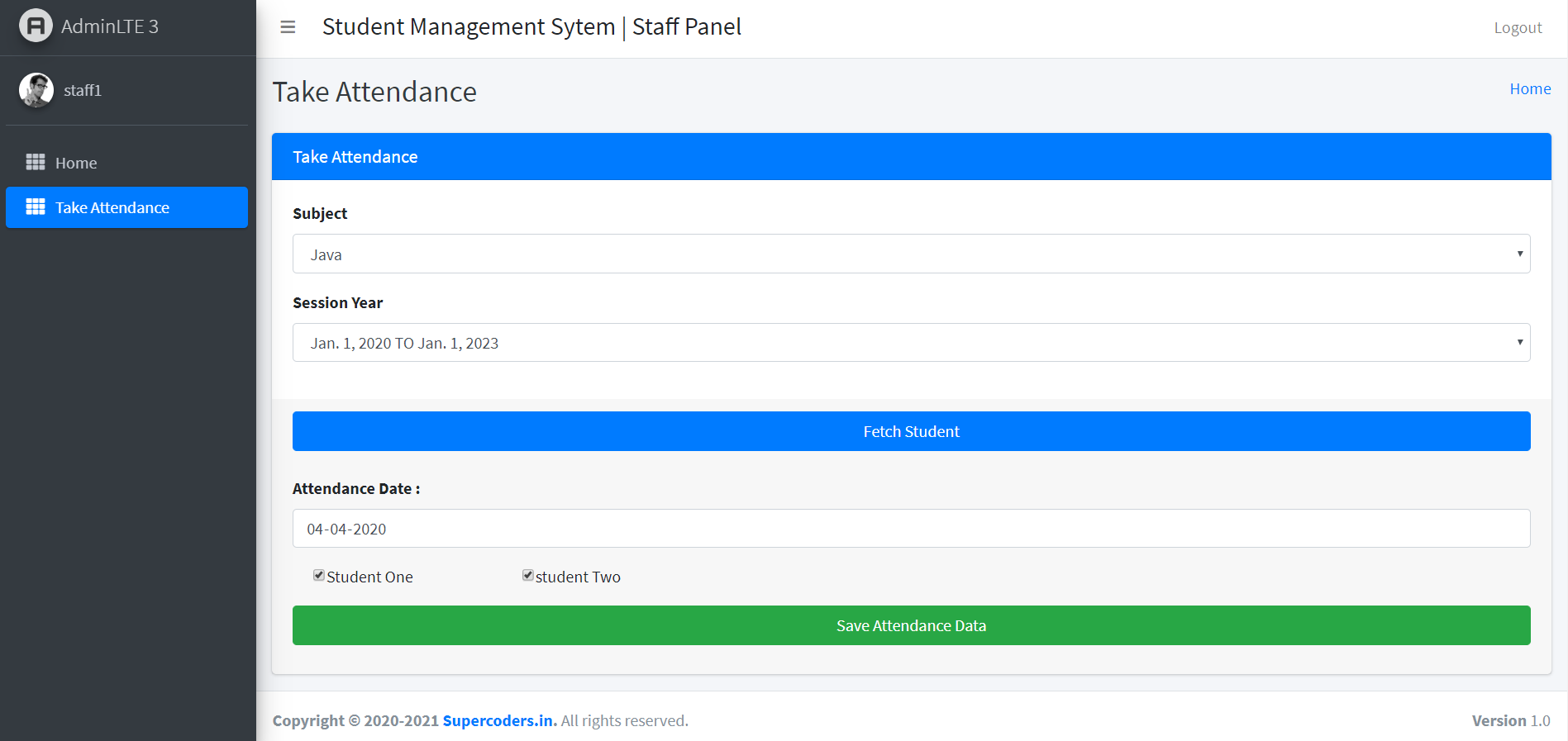Click the AdminLTE logo icon
The height and width of the screenshot is (741, 1568).
coord(36,26)
